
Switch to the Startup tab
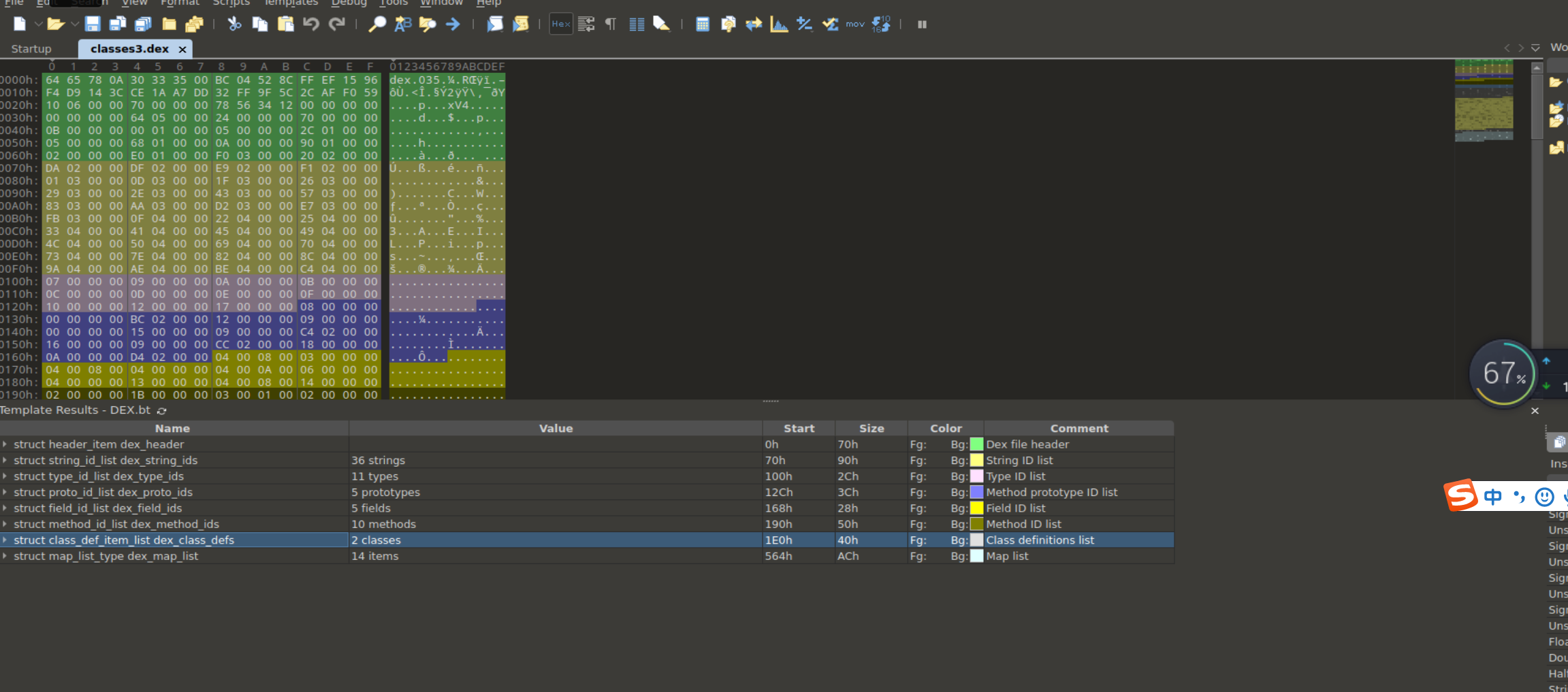(31, 49)
